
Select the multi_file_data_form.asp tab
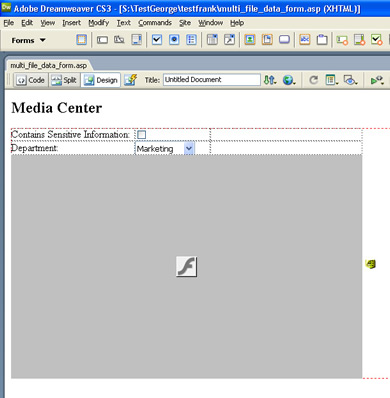tap(49, 65)
